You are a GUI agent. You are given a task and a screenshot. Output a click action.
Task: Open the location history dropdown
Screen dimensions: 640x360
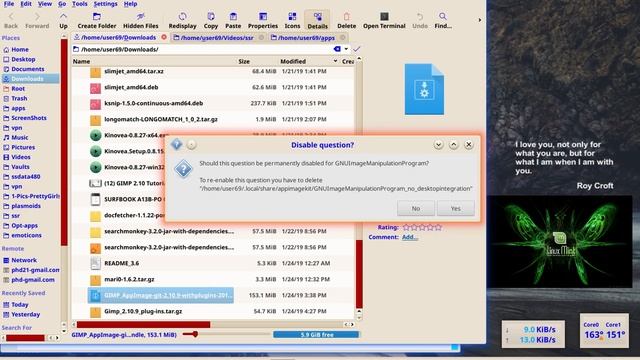click(346, 49)
